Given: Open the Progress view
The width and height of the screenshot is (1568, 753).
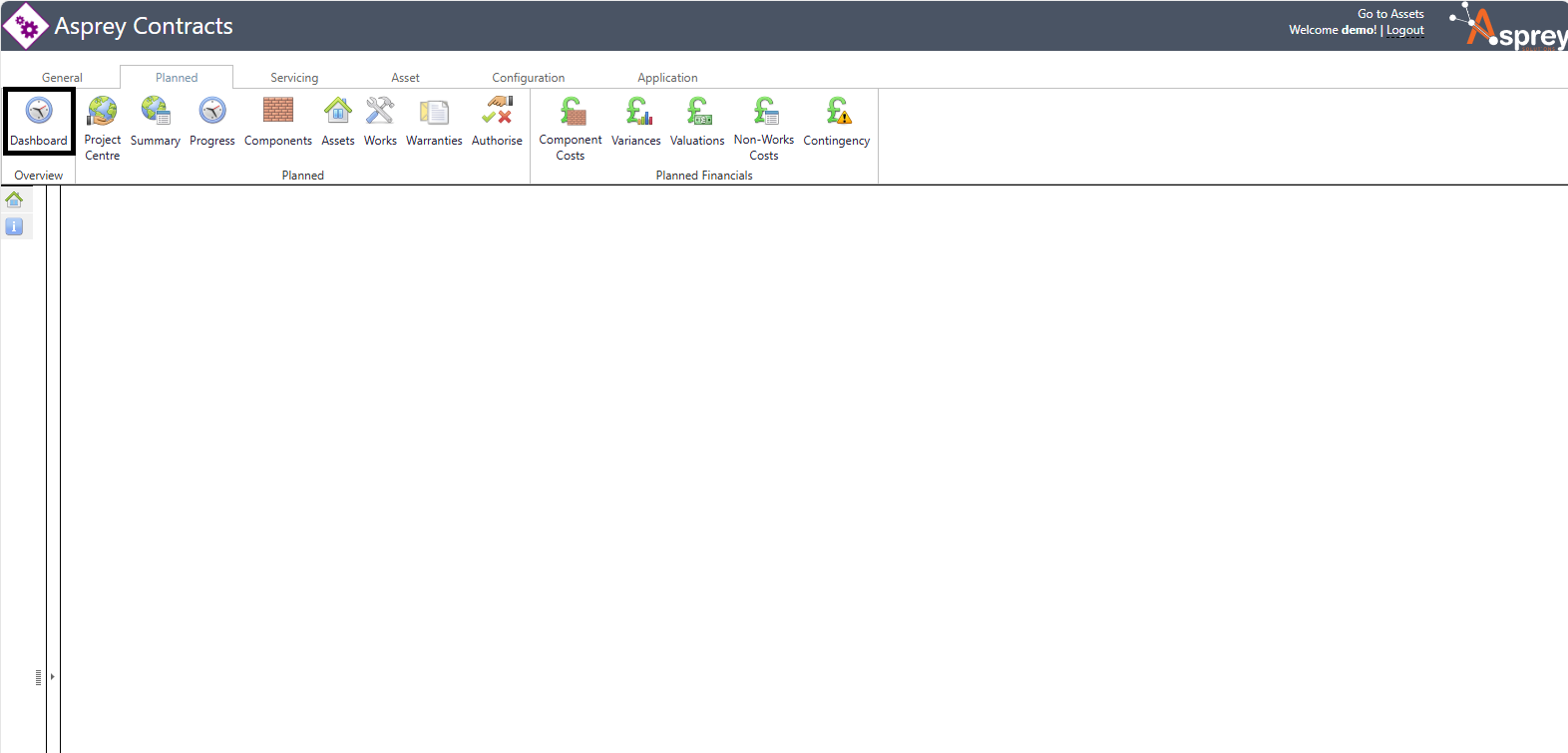Looking at the screenshot, I should (212, 111).
